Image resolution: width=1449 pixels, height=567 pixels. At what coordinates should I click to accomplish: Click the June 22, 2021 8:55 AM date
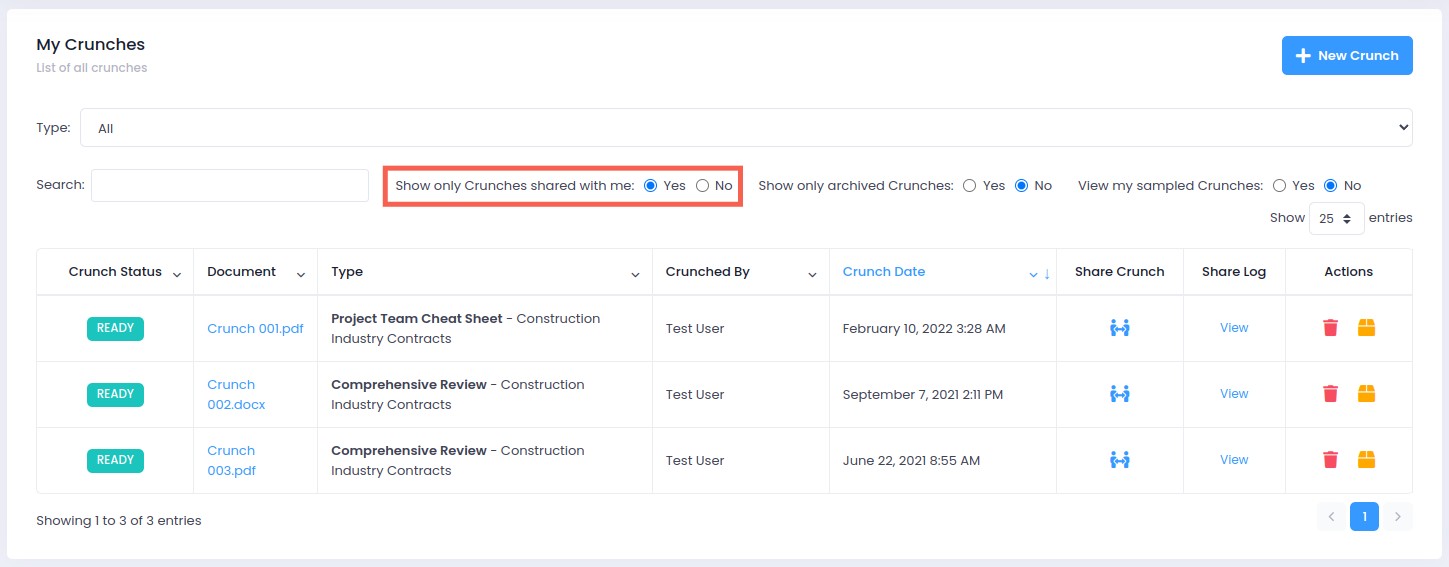911,460
